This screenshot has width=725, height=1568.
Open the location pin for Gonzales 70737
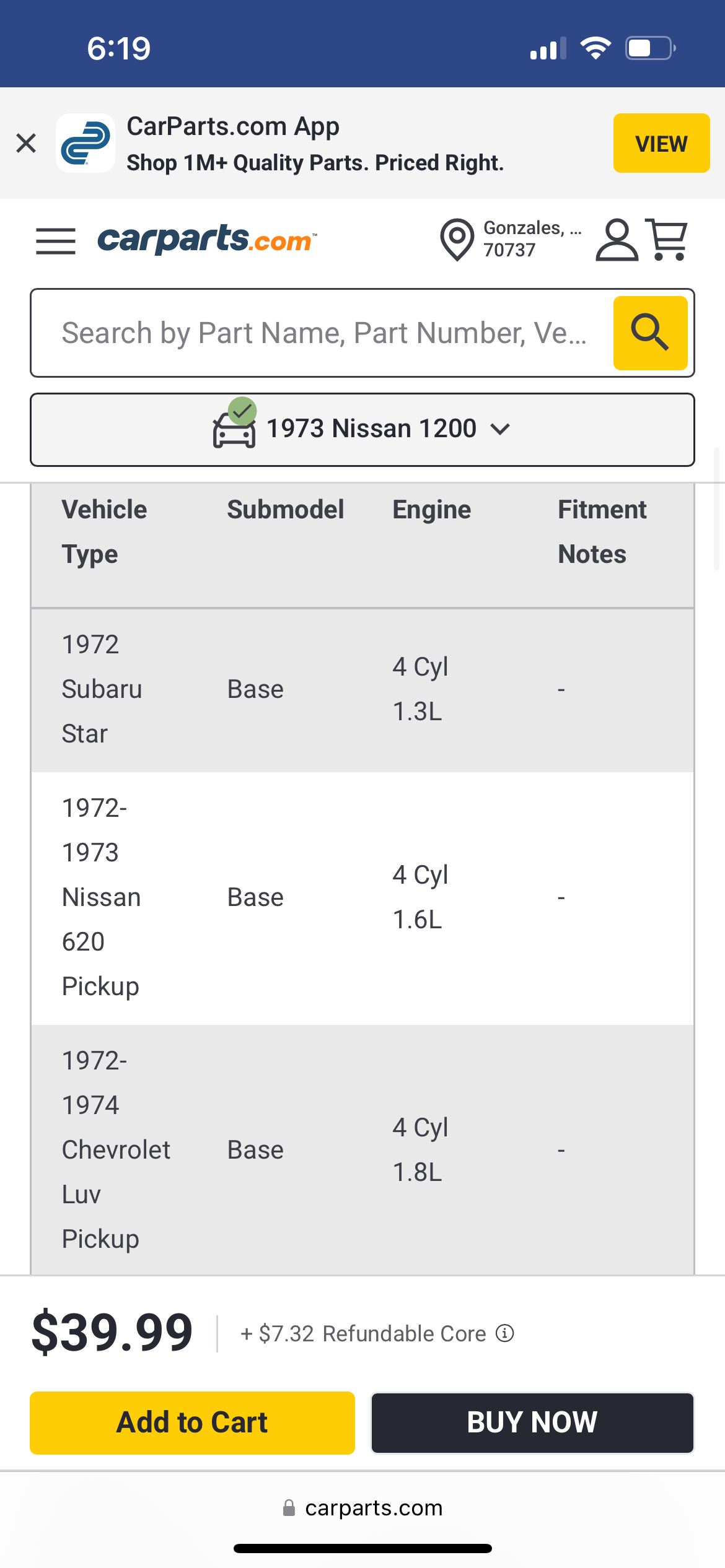457,239
